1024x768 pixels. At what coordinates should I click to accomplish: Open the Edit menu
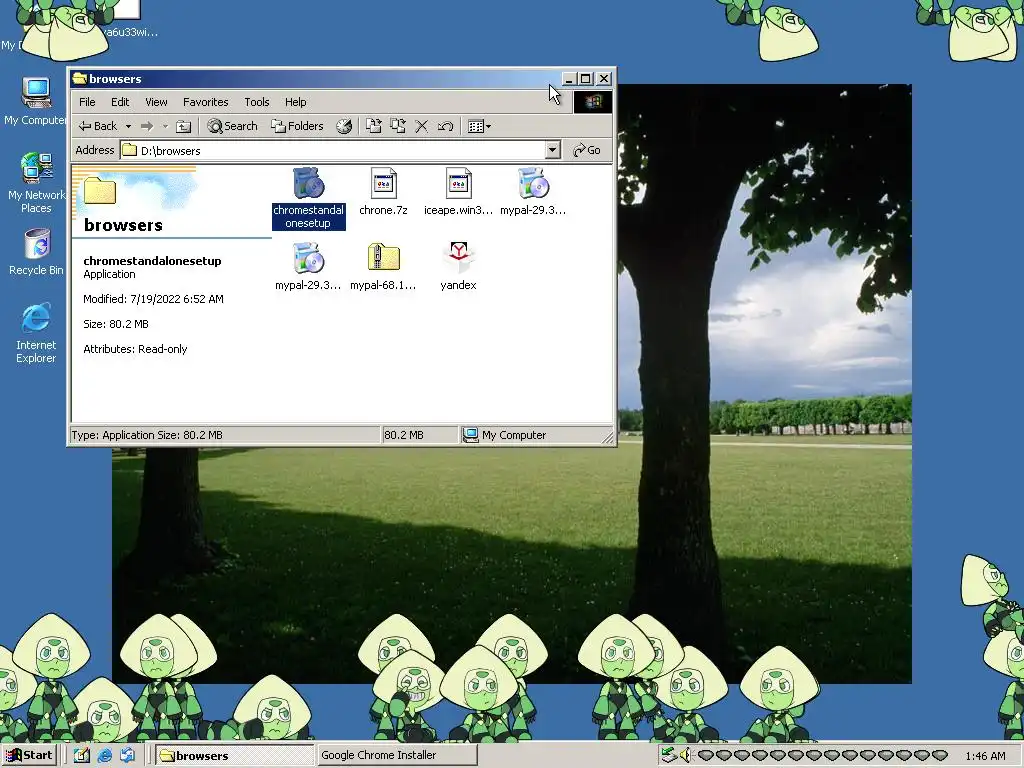pyautogui.click(x=120, y=102)
